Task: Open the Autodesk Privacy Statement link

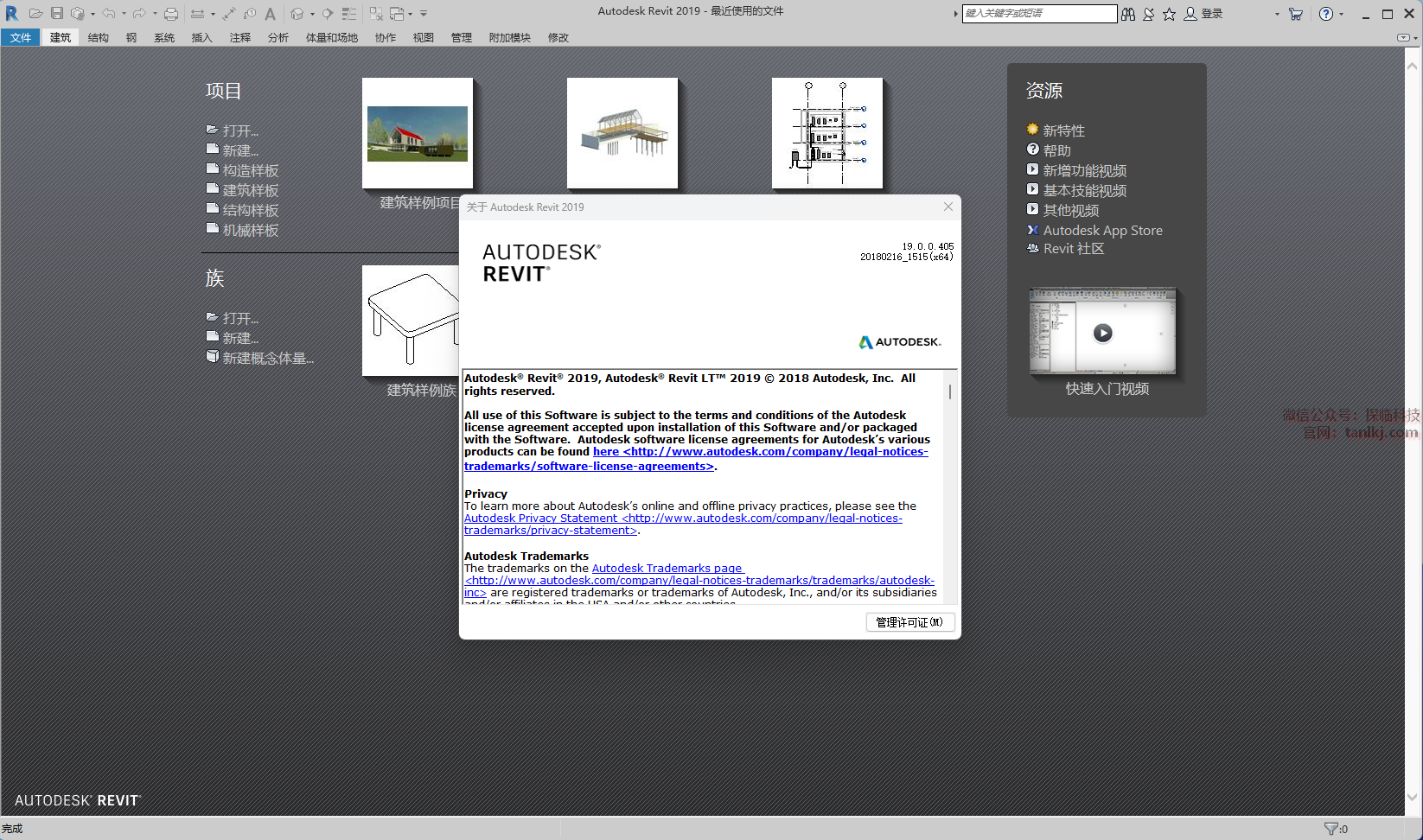Action: [540, 519]
